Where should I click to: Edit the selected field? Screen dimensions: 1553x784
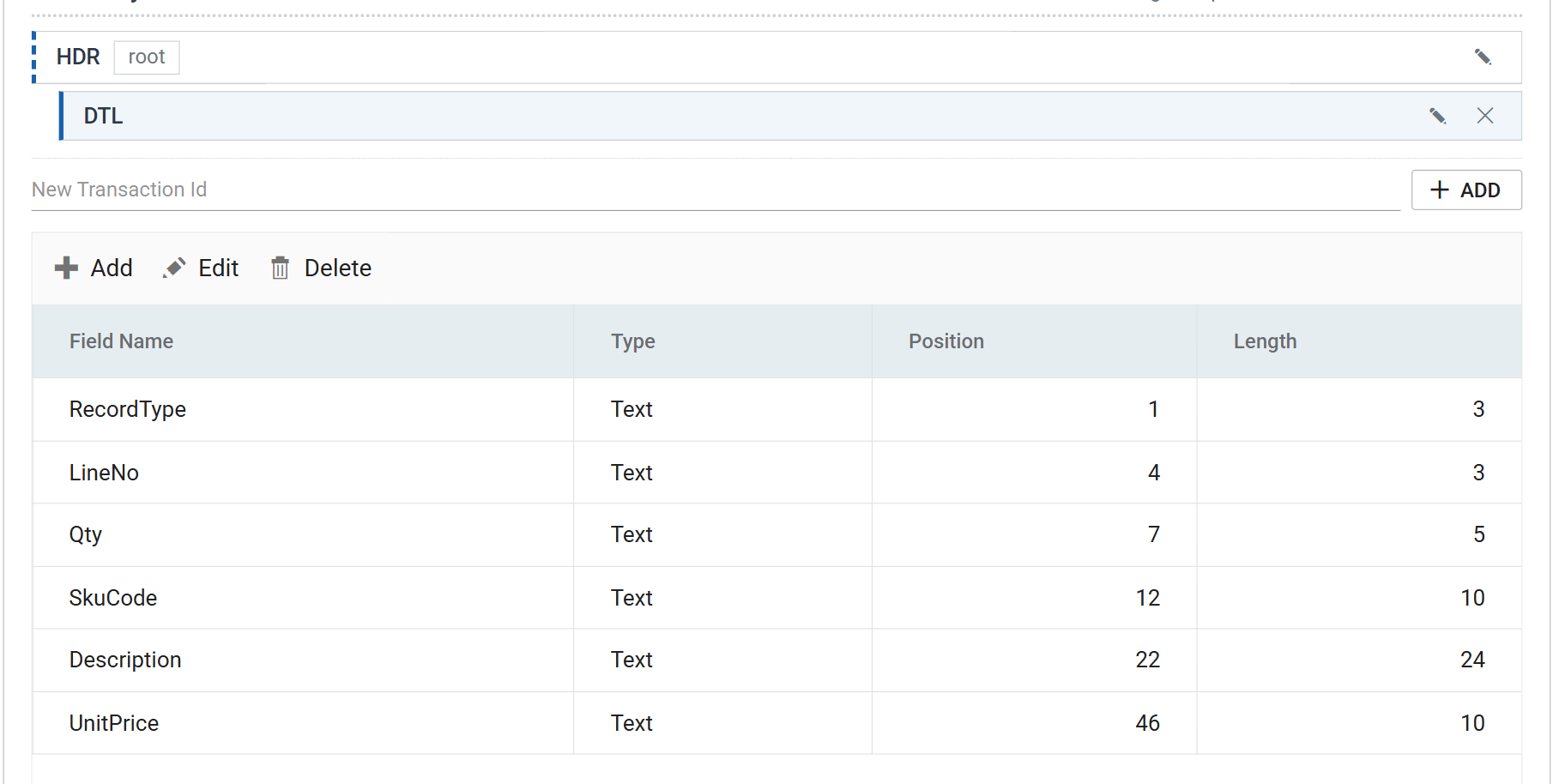click(x=201, y=268)
